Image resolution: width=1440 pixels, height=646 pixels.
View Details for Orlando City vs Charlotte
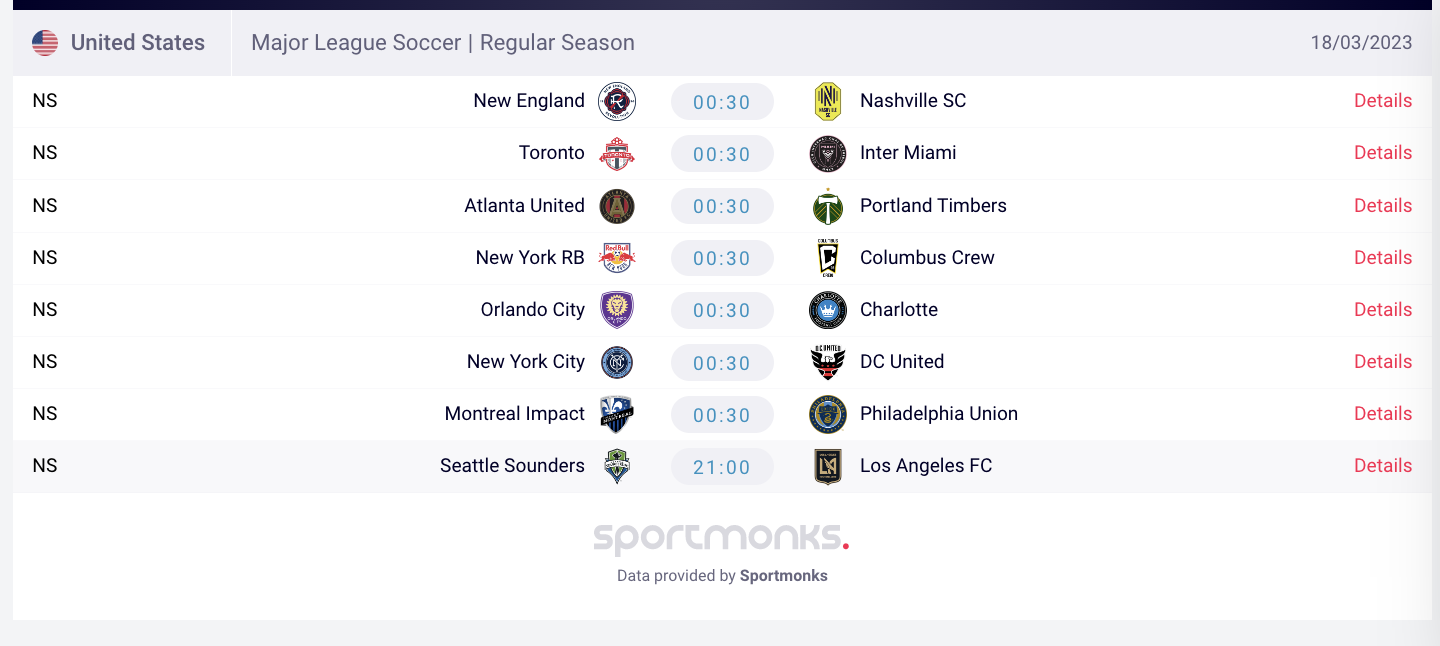pyautogui.click(x=1383, y=310)
